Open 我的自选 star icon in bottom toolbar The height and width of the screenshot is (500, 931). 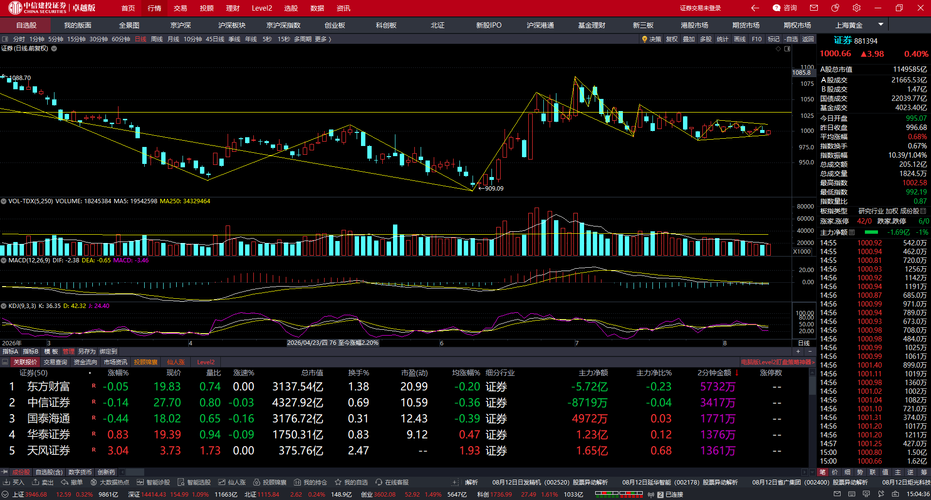pos(338,482)
